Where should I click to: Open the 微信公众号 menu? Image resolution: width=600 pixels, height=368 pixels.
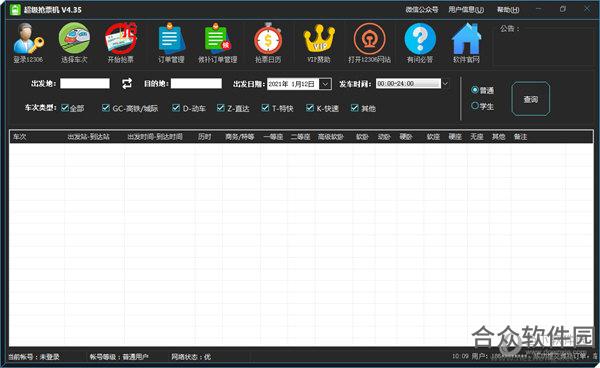(x=422, y=10)
